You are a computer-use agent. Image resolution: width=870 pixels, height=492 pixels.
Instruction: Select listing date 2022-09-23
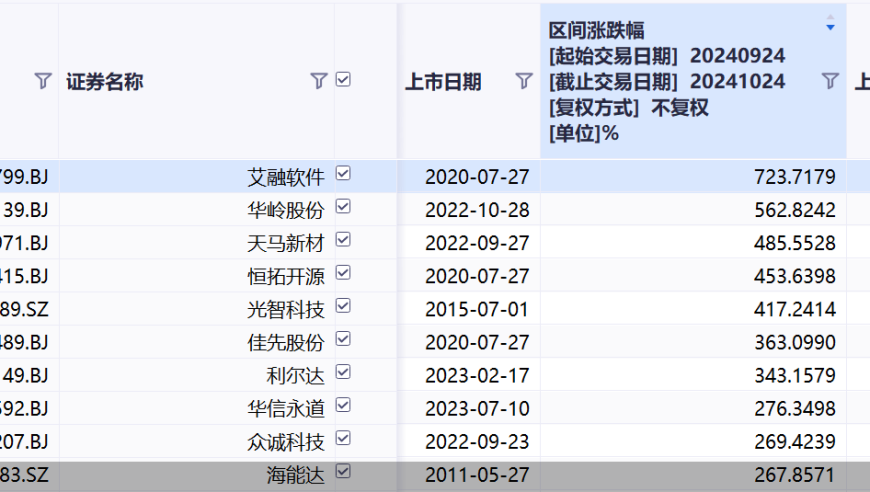click(477, 442)
